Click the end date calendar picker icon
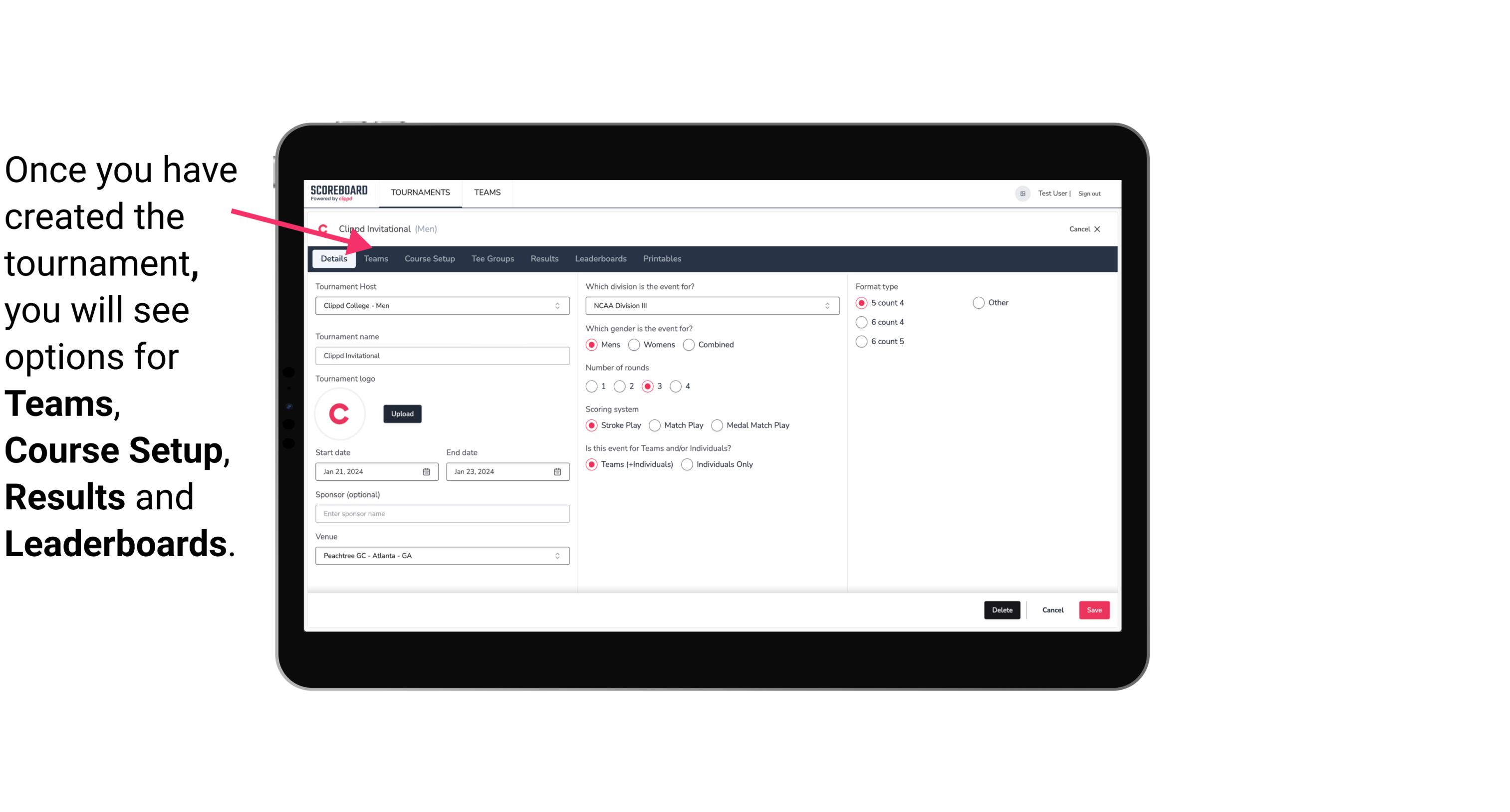Image resolution: width=1510 pixels, height=812 pixels. point(557,471)
